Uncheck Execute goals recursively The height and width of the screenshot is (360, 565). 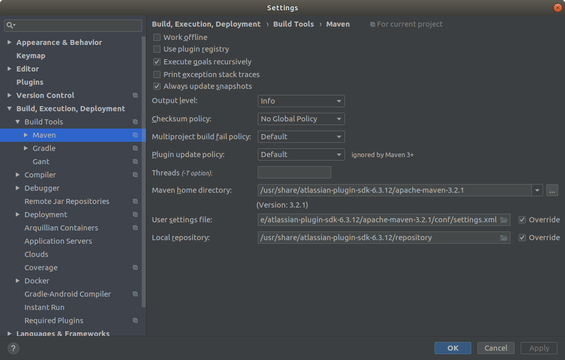coord(157,62)
